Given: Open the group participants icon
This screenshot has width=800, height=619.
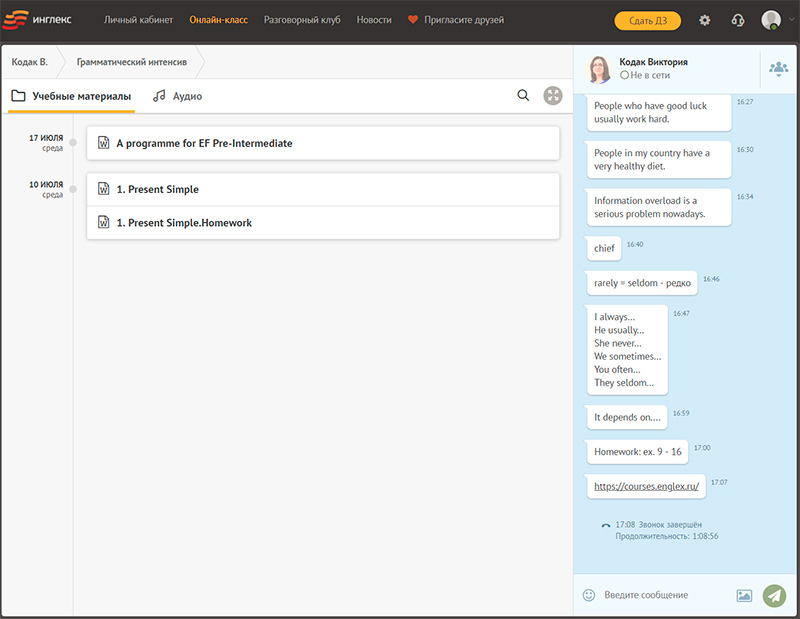Looking at the screenshot, I should (778, 68).
